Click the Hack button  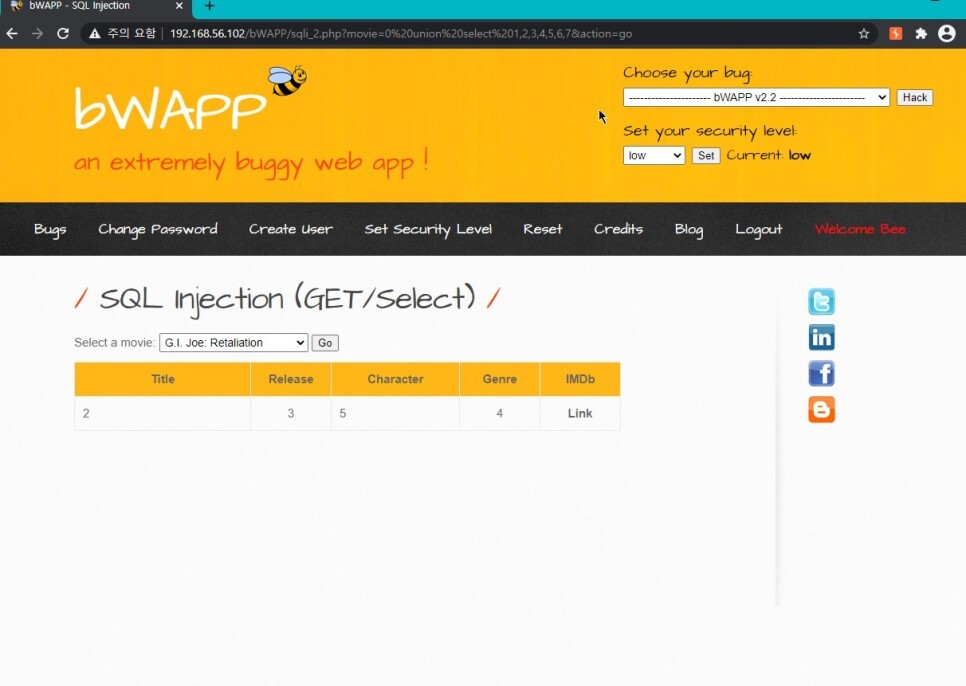(915, 97)
